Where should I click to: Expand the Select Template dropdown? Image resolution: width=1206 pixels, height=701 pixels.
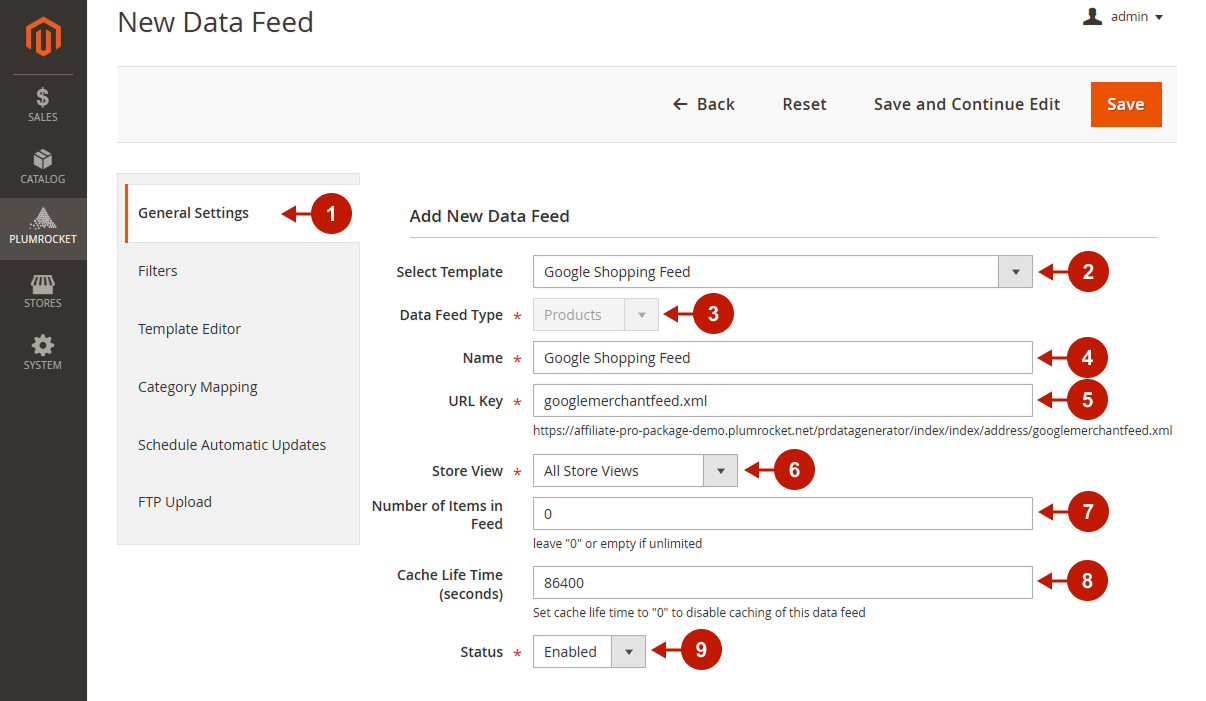coord(782,272)
